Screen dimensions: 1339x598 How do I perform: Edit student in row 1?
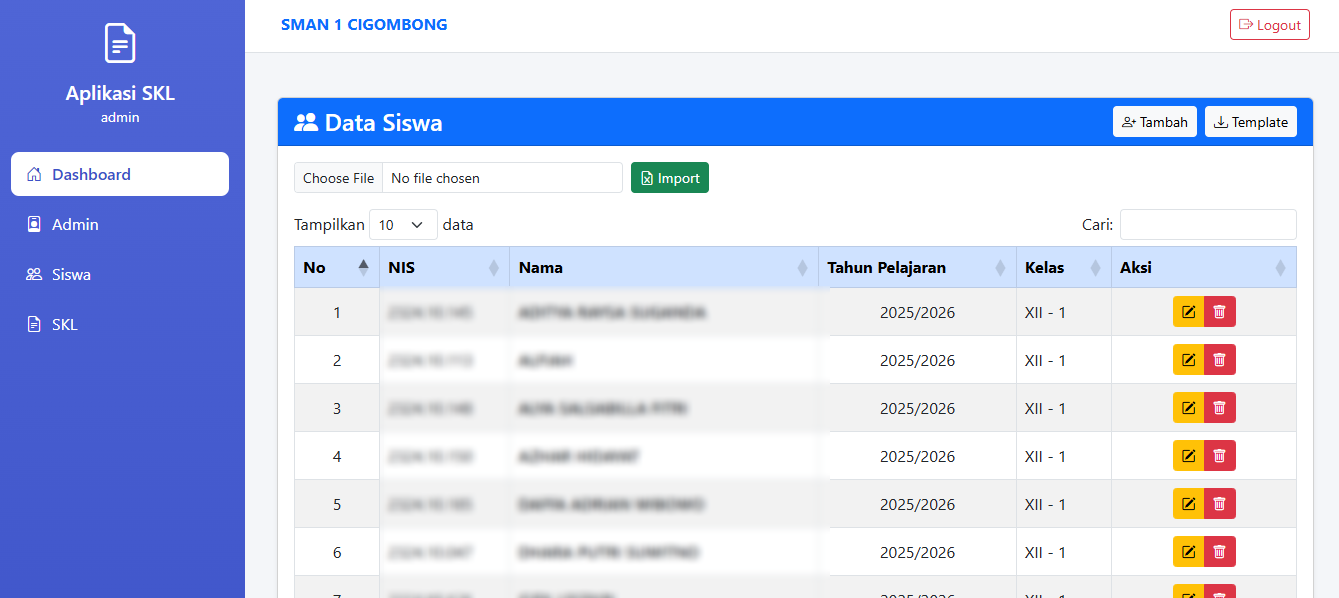[1188, 312]
